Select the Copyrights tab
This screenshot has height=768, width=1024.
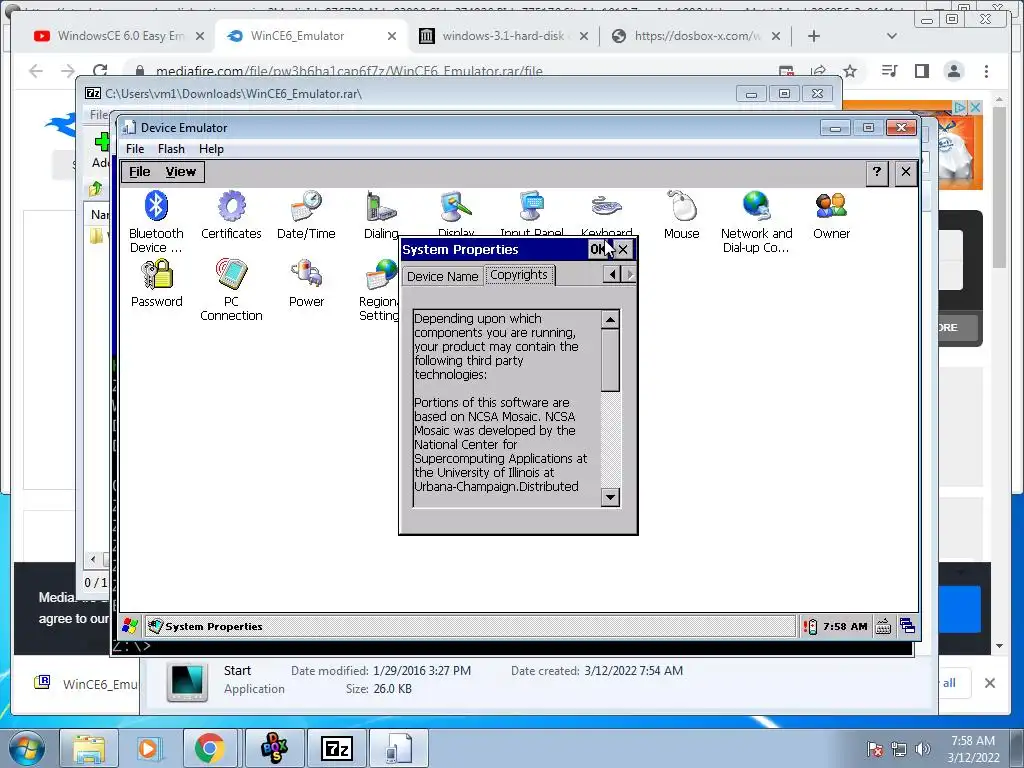tap(519, 275)
